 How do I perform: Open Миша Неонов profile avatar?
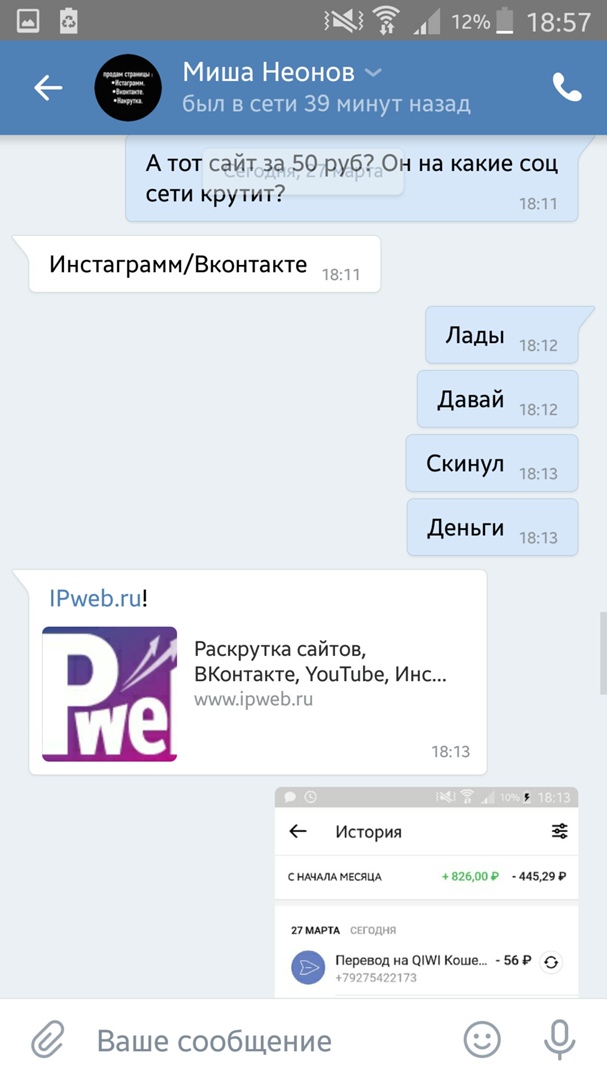point(128,87)
